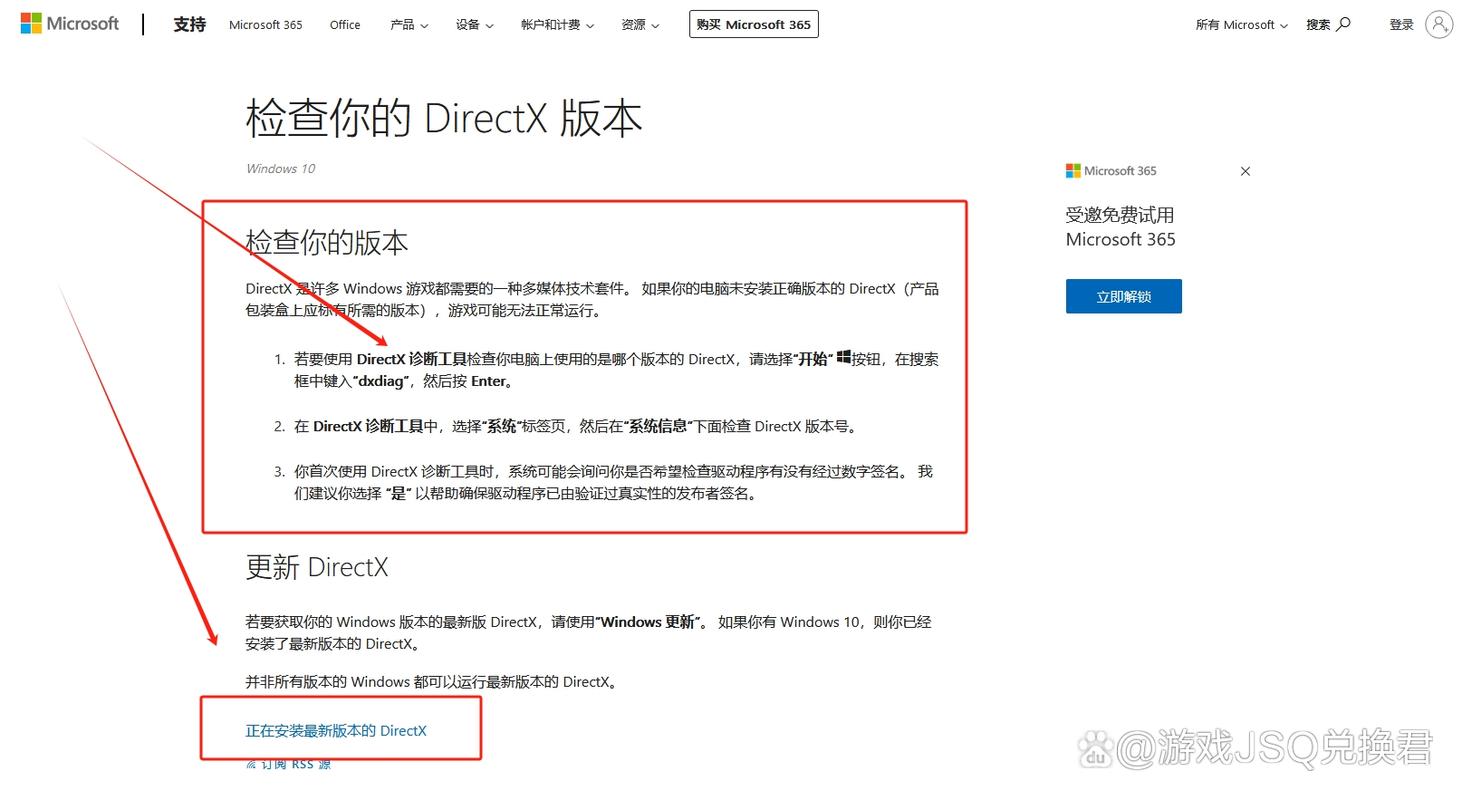Click the 检查你的 DirectX 版本 page title
1462x800 pixels.
444,118
